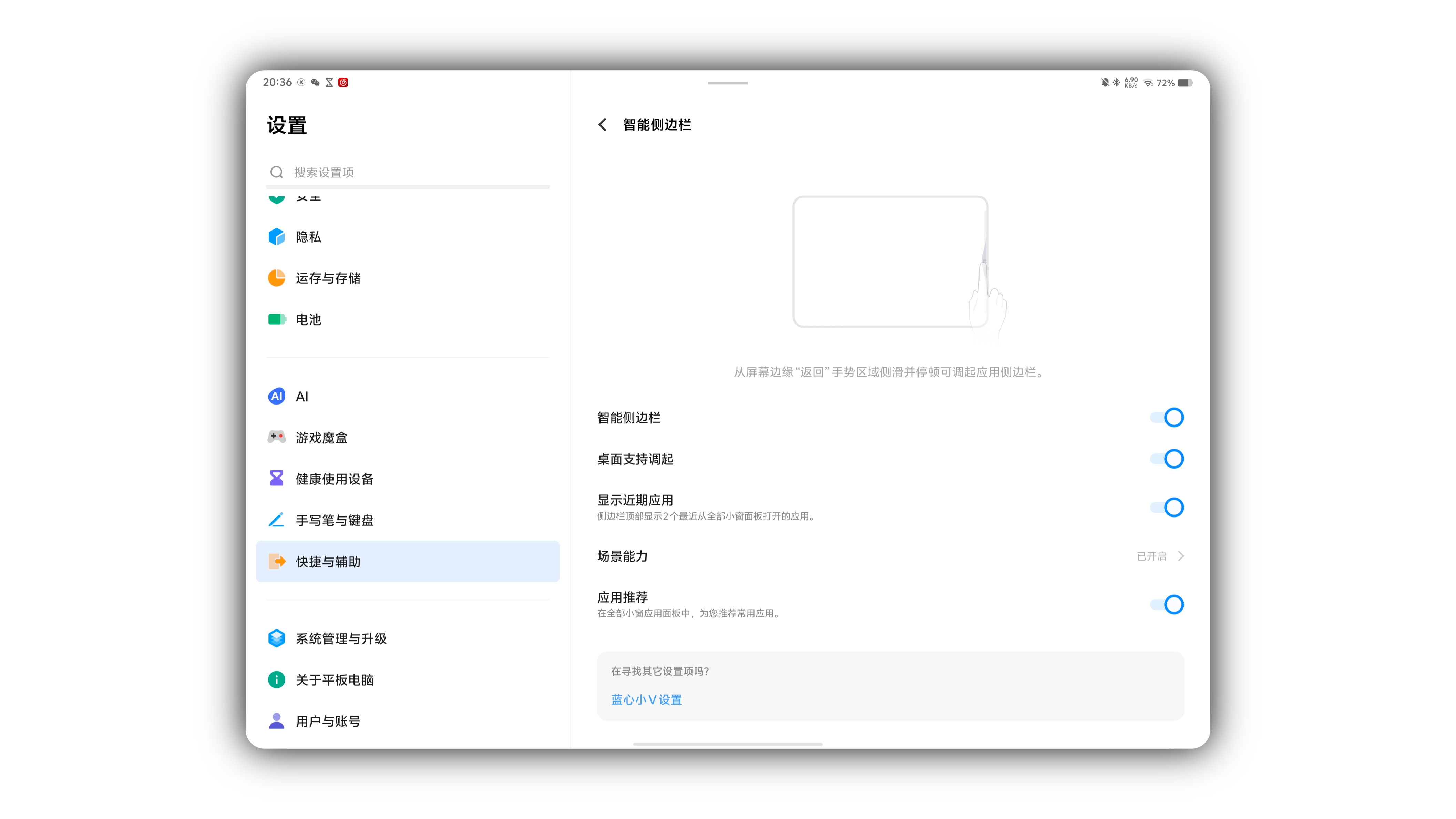Click the 隐私 cube icon

point(276,236)
